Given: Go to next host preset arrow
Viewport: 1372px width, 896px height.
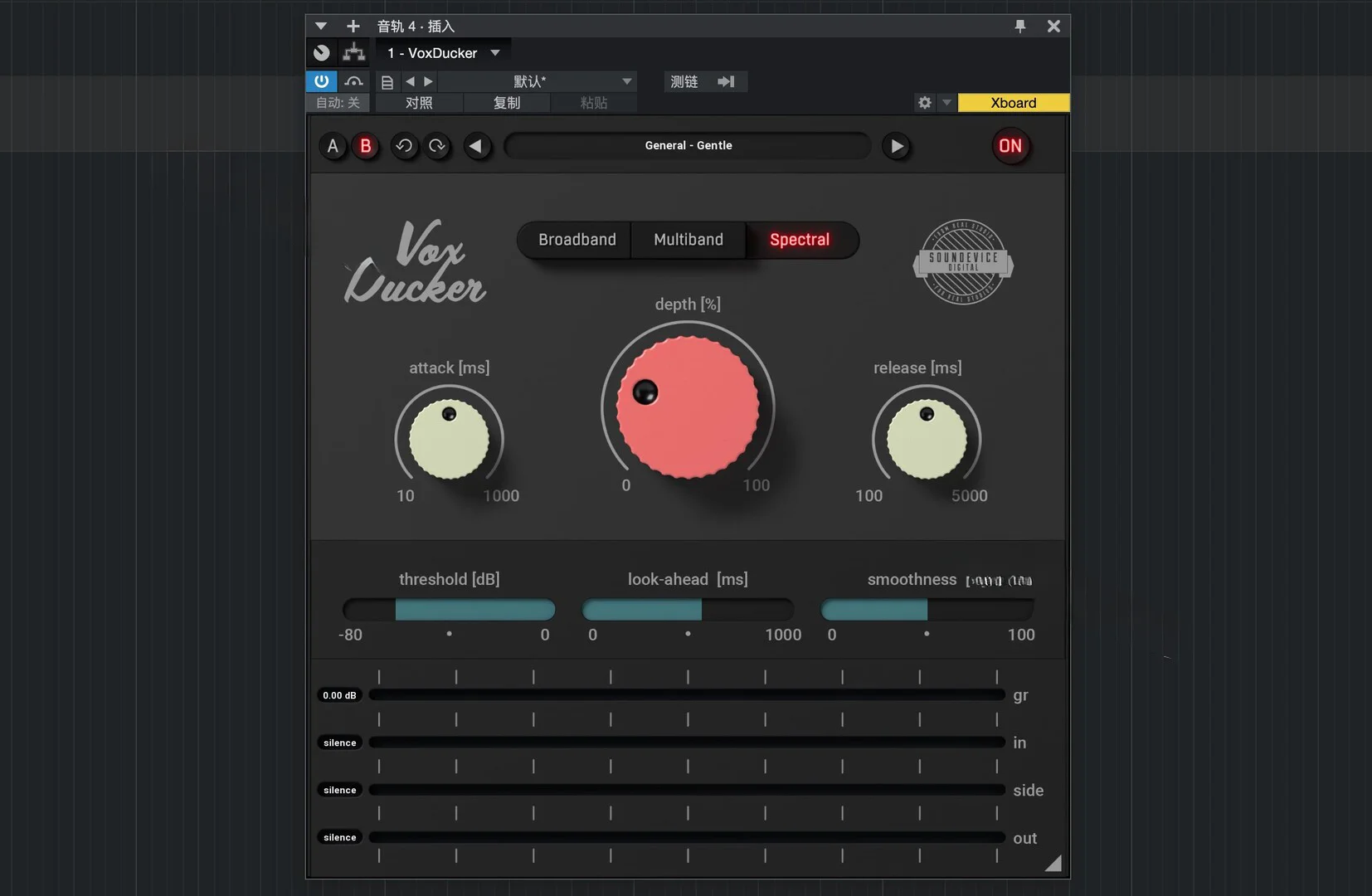Looking at the screenshot, I should [x=428, y=81].
